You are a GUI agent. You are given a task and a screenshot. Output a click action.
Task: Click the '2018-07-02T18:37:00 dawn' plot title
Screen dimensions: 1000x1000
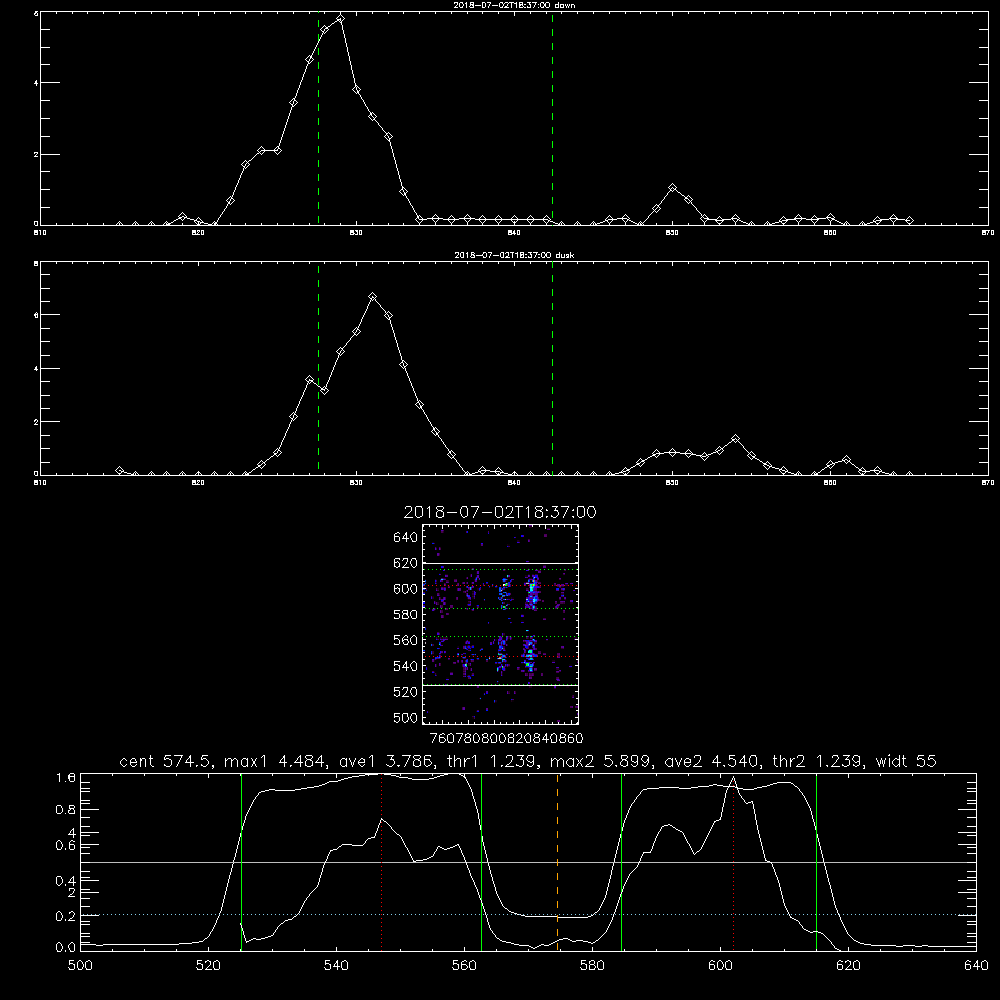514,4
